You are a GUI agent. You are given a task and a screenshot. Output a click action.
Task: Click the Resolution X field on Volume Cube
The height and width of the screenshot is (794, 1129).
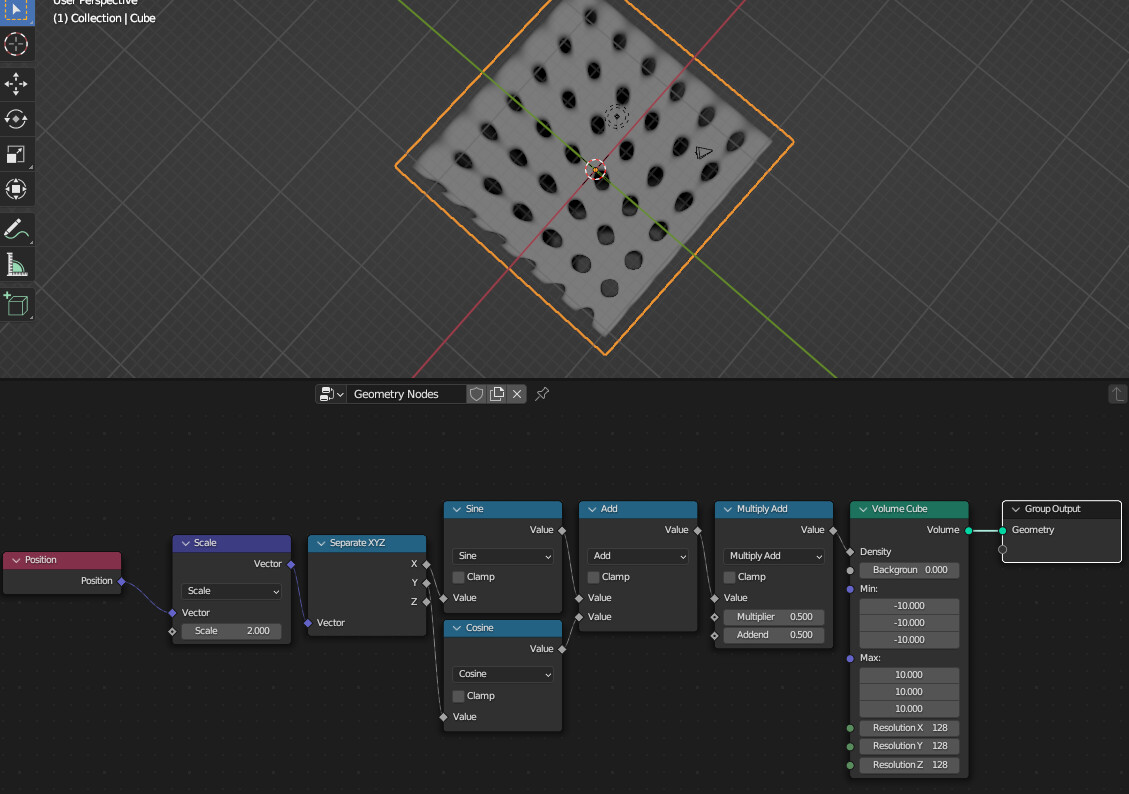click(908, 728)
